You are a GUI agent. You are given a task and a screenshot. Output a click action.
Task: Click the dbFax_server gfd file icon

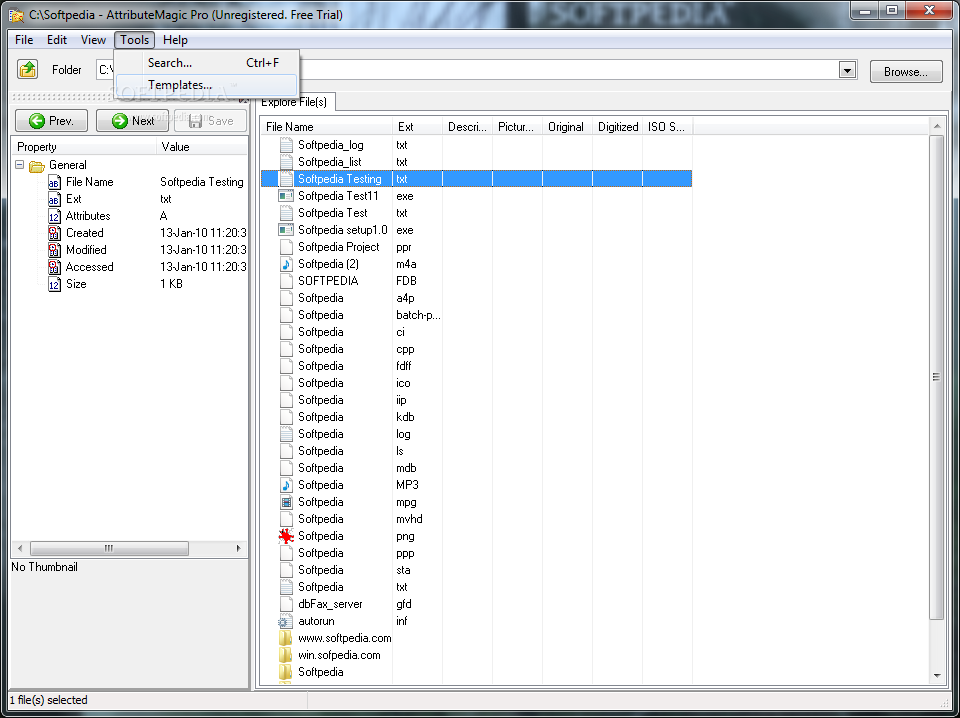coord(286,604)
